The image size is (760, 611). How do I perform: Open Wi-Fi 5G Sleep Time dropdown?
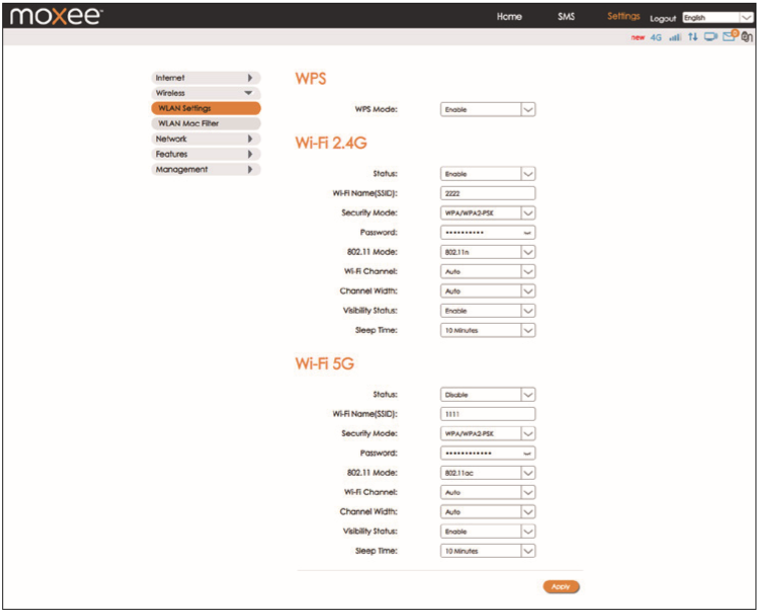(x=488, y=551)
